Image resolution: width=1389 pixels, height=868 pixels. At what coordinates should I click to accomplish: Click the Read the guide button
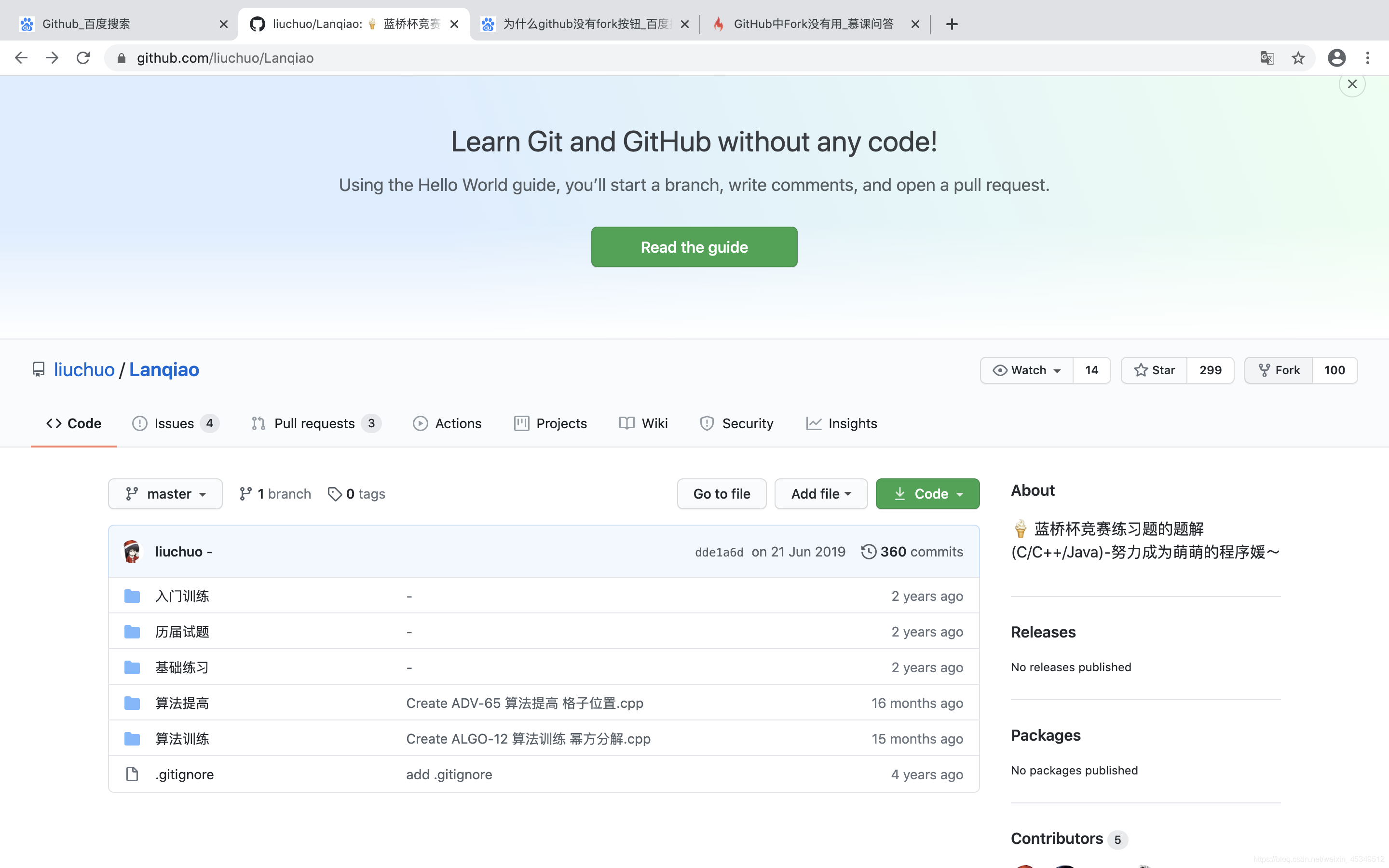694,247
